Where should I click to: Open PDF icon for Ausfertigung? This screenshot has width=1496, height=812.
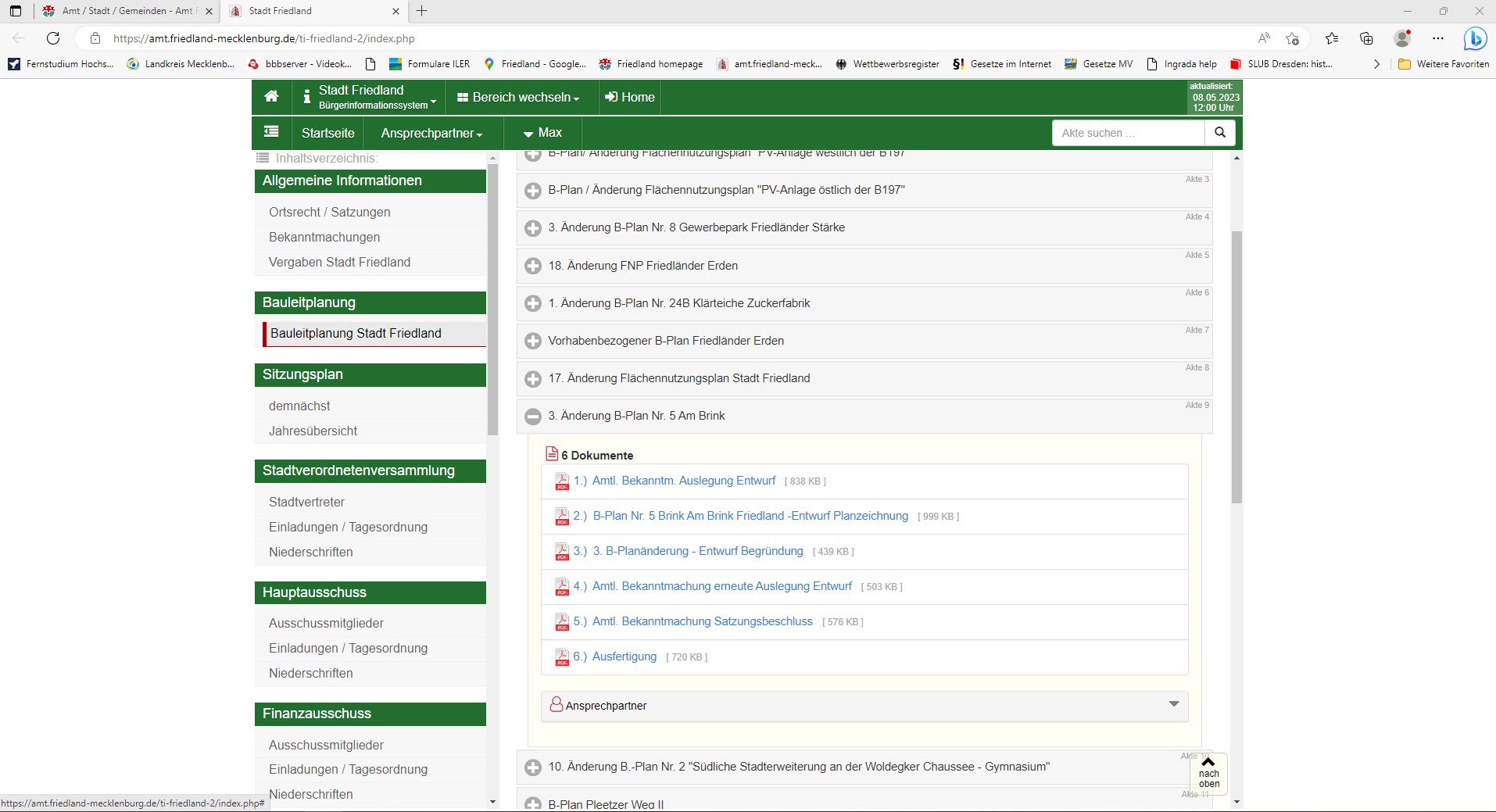coord(562,657)
